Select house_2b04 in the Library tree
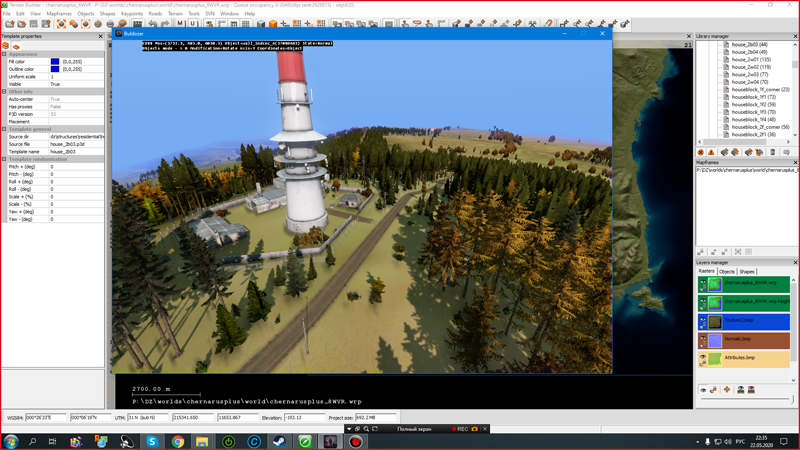 [x=749, y=52]
